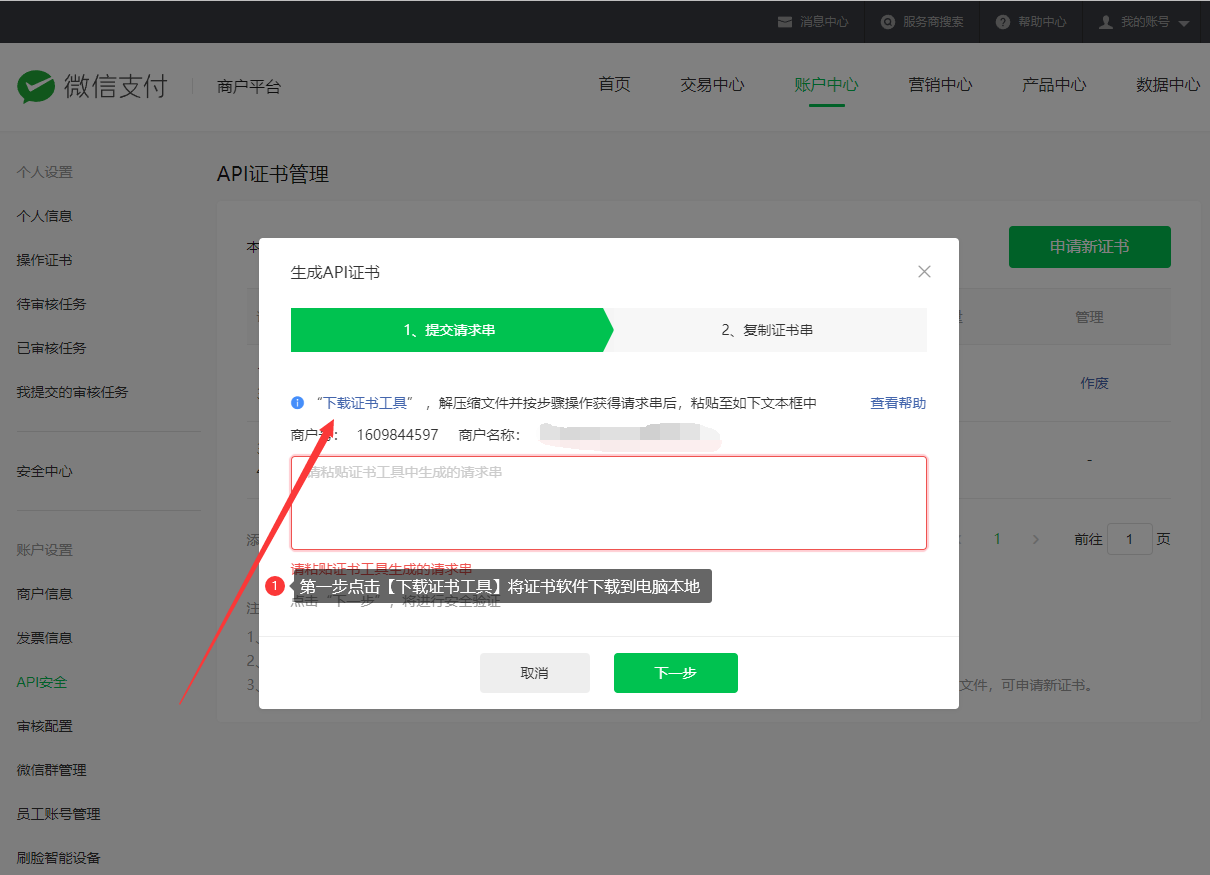The height and width of the screenshot is (875, 1210).
Task: Select step tab 1、提交请求串
Action: 450,330
